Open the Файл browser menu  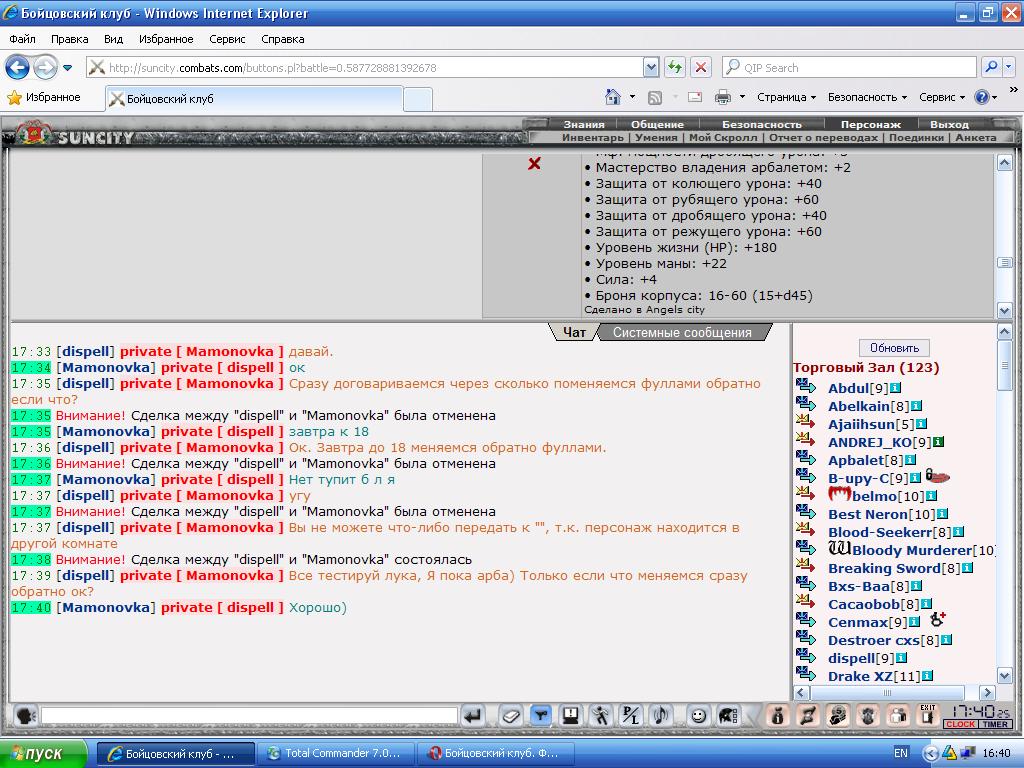click(x=22, y=39)
